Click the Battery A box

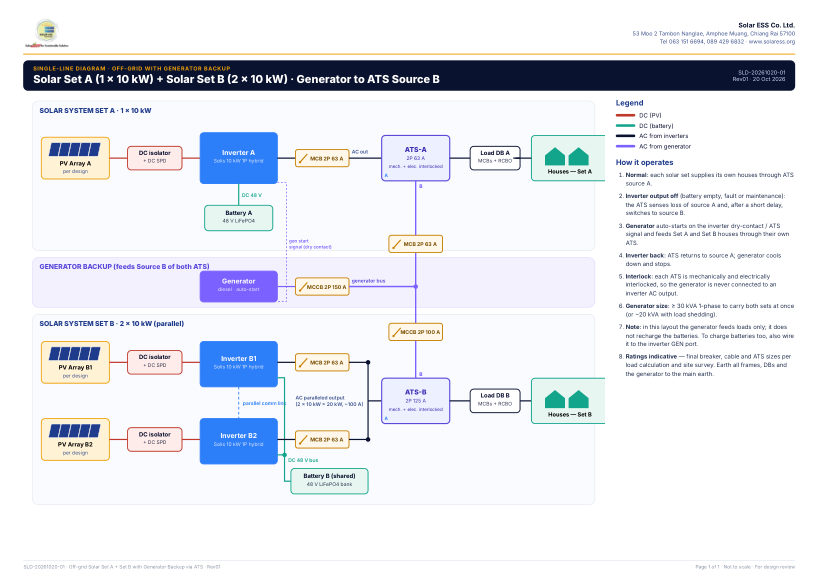pyautogui.click(x=239, y=218)
